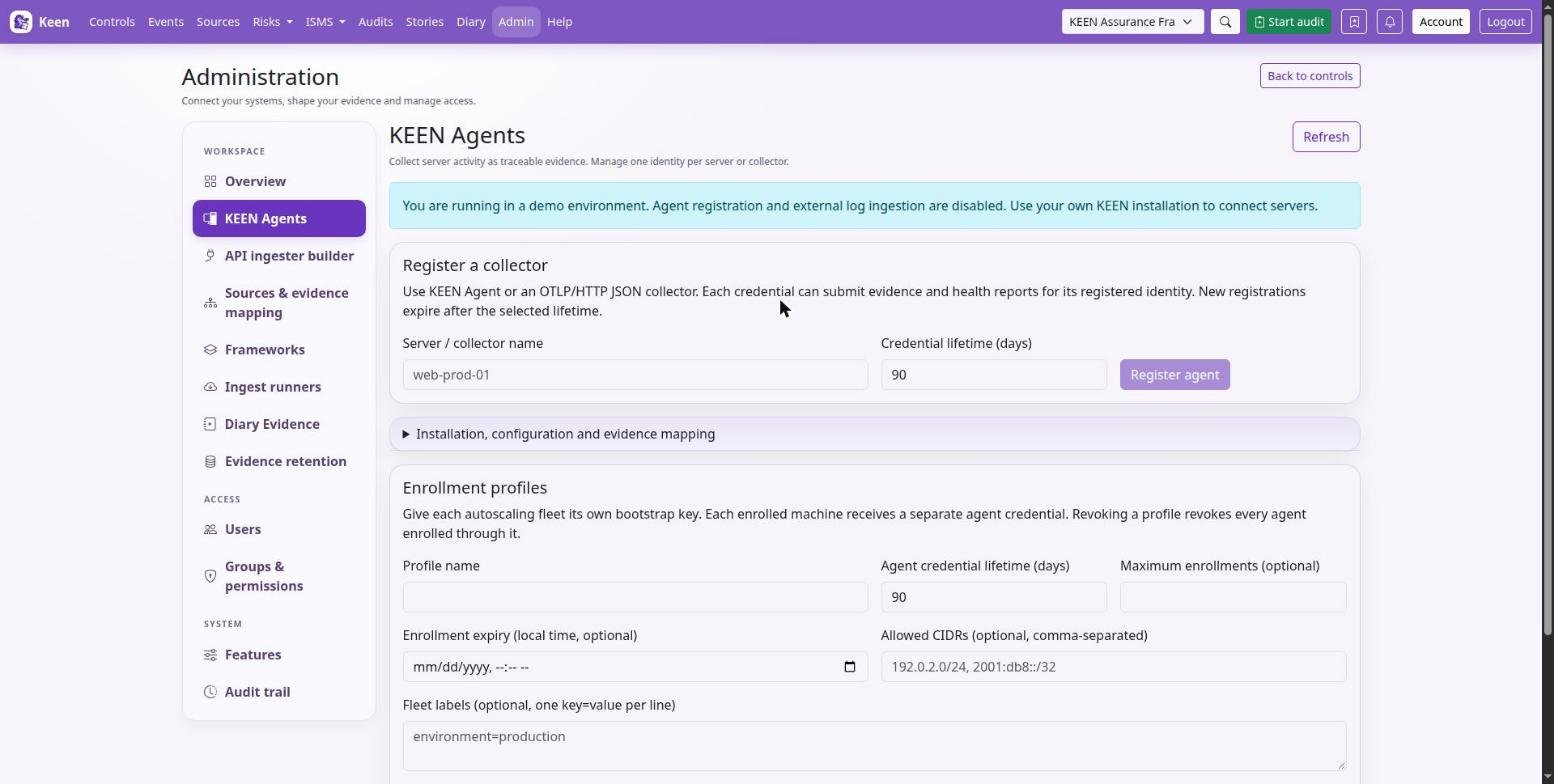Open the Audits nav item
The height and width of the screenshot is (784, 1554).
tap(375, 22)
